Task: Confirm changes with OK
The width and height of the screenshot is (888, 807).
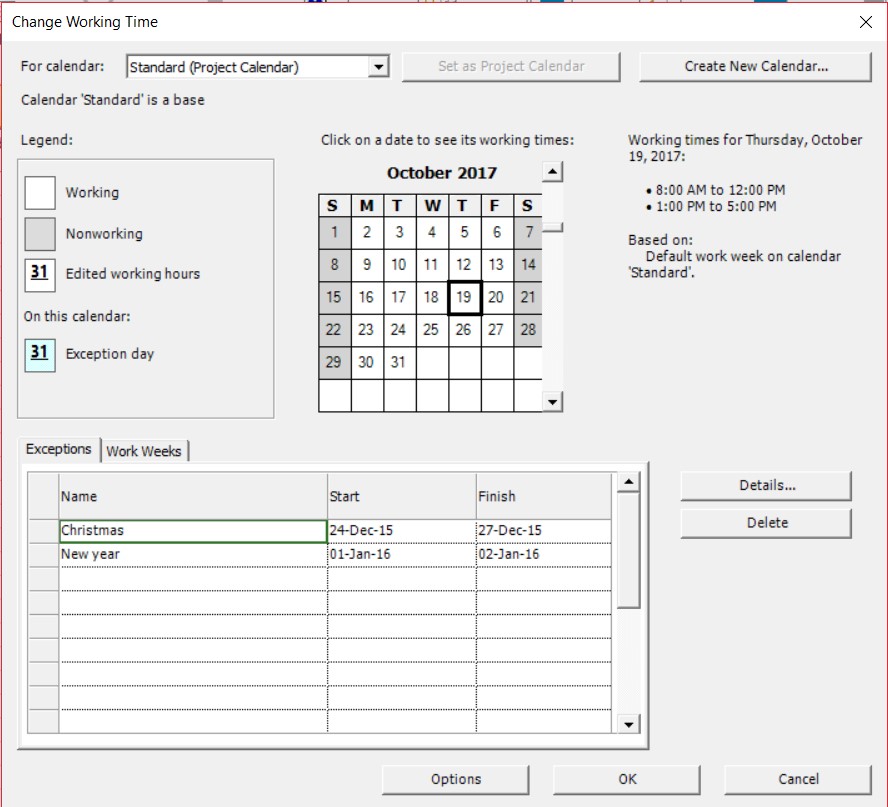Action: pyautogui.click(x=627, y=780)
